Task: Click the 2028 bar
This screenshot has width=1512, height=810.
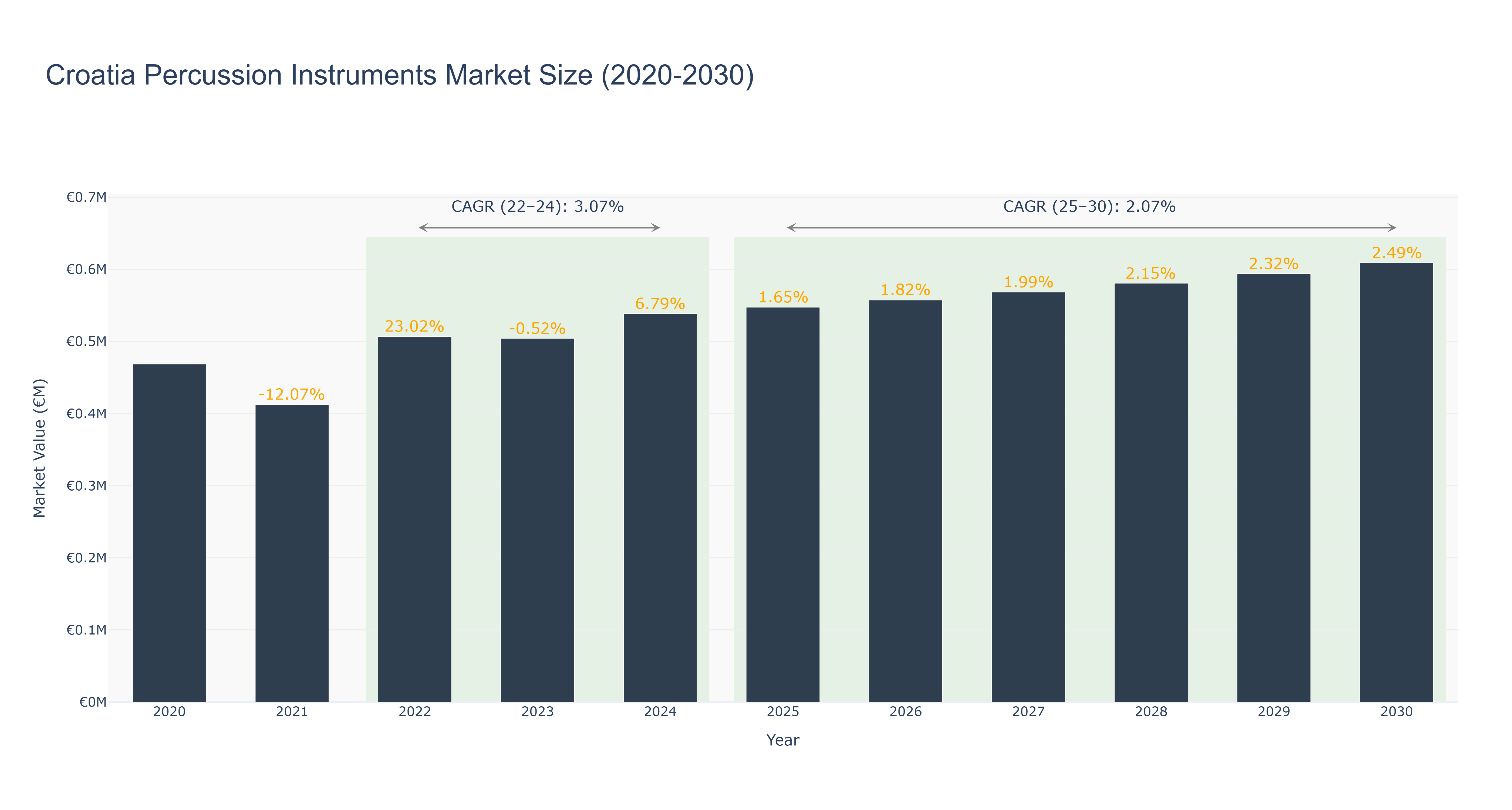Action: pyautogui.click(x=1150, y=493)
